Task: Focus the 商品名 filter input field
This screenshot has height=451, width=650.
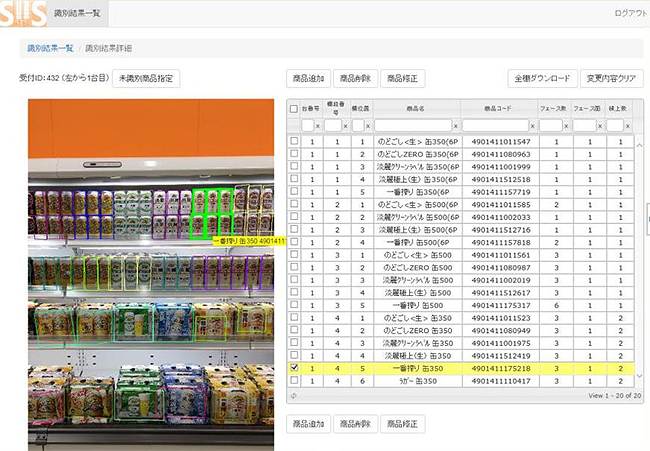Action: (x=413, y=126)
